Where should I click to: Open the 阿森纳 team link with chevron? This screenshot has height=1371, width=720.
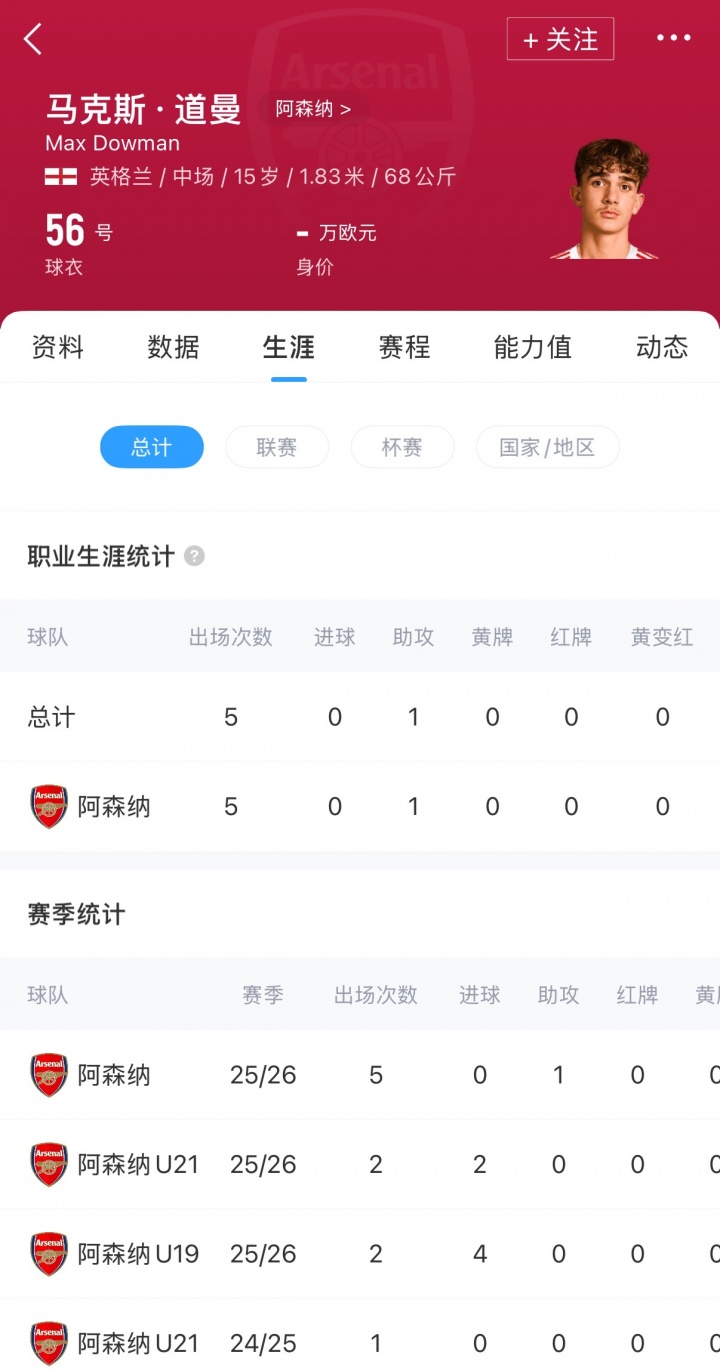[x=313, y=109]
